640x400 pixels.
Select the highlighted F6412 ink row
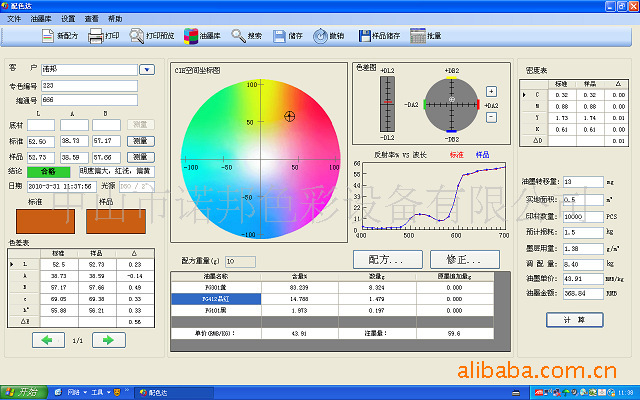(x=216, y=299)
